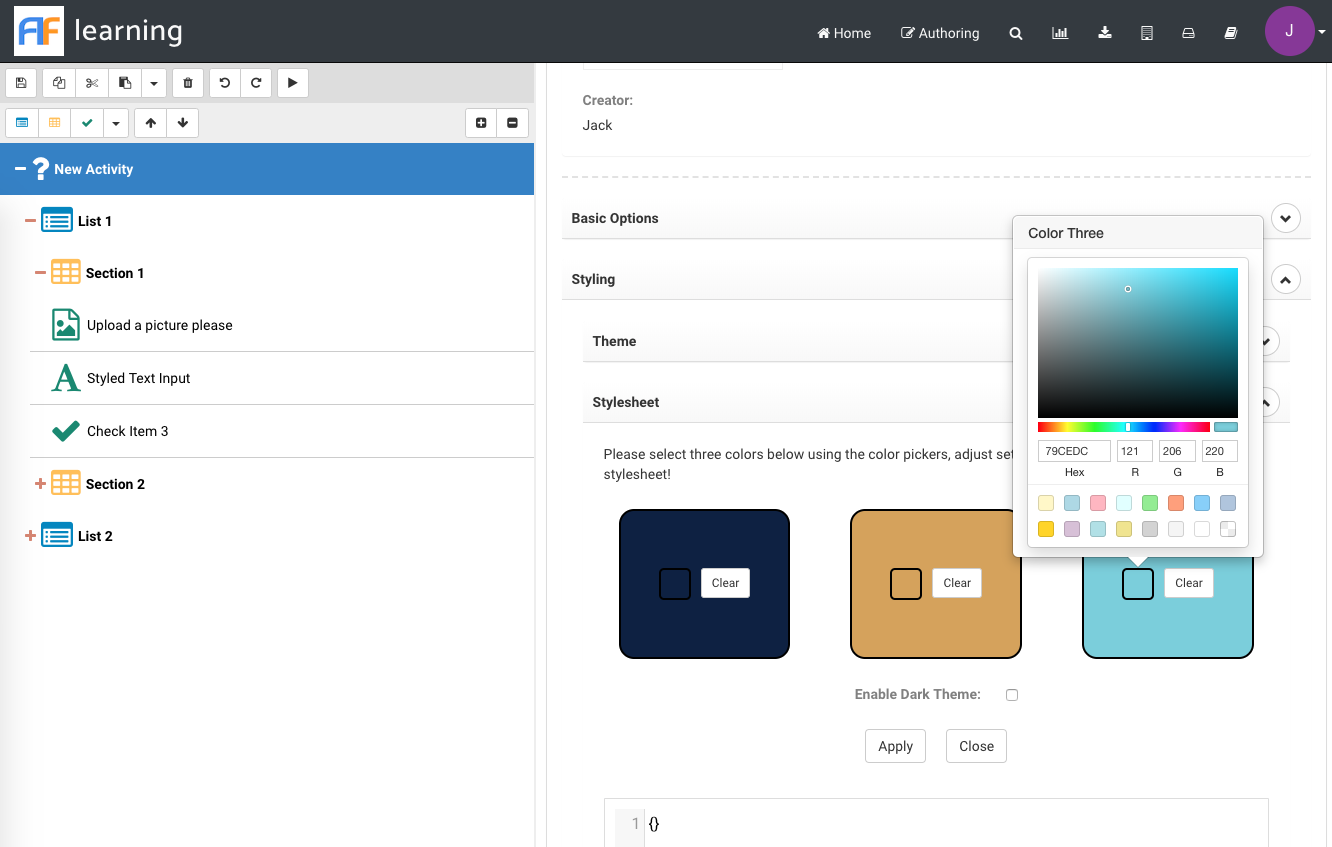This screenshot has height=847, width=1332.
Task: Run the activity with the Play icon
Action: [292, 83]
